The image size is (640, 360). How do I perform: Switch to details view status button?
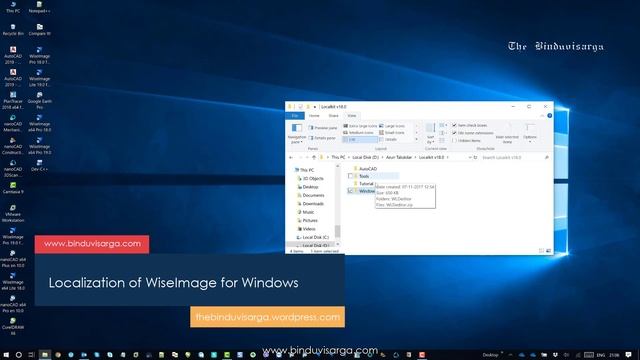tap(541, 251)
